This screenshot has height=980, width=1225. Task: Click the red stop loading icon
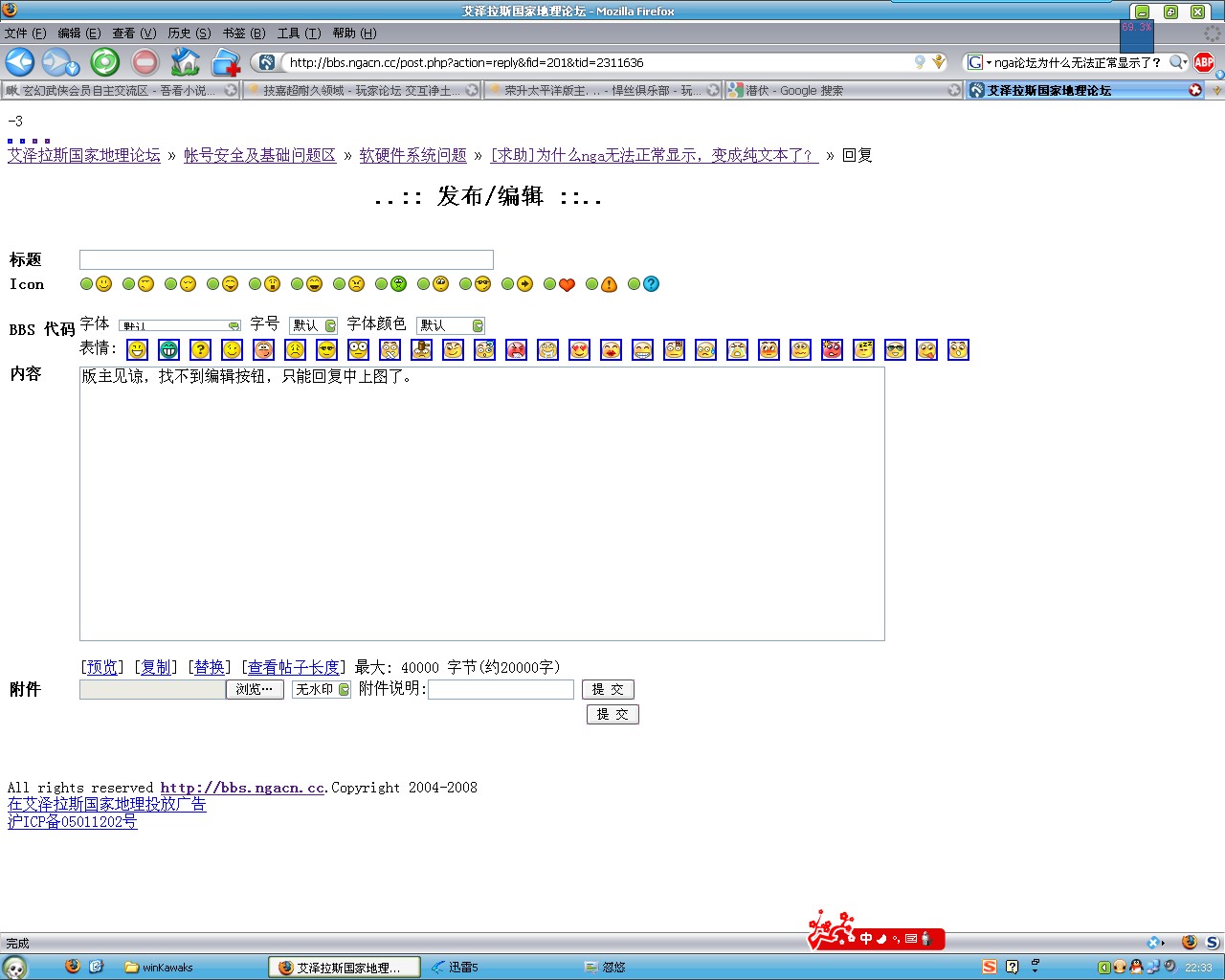145,62
